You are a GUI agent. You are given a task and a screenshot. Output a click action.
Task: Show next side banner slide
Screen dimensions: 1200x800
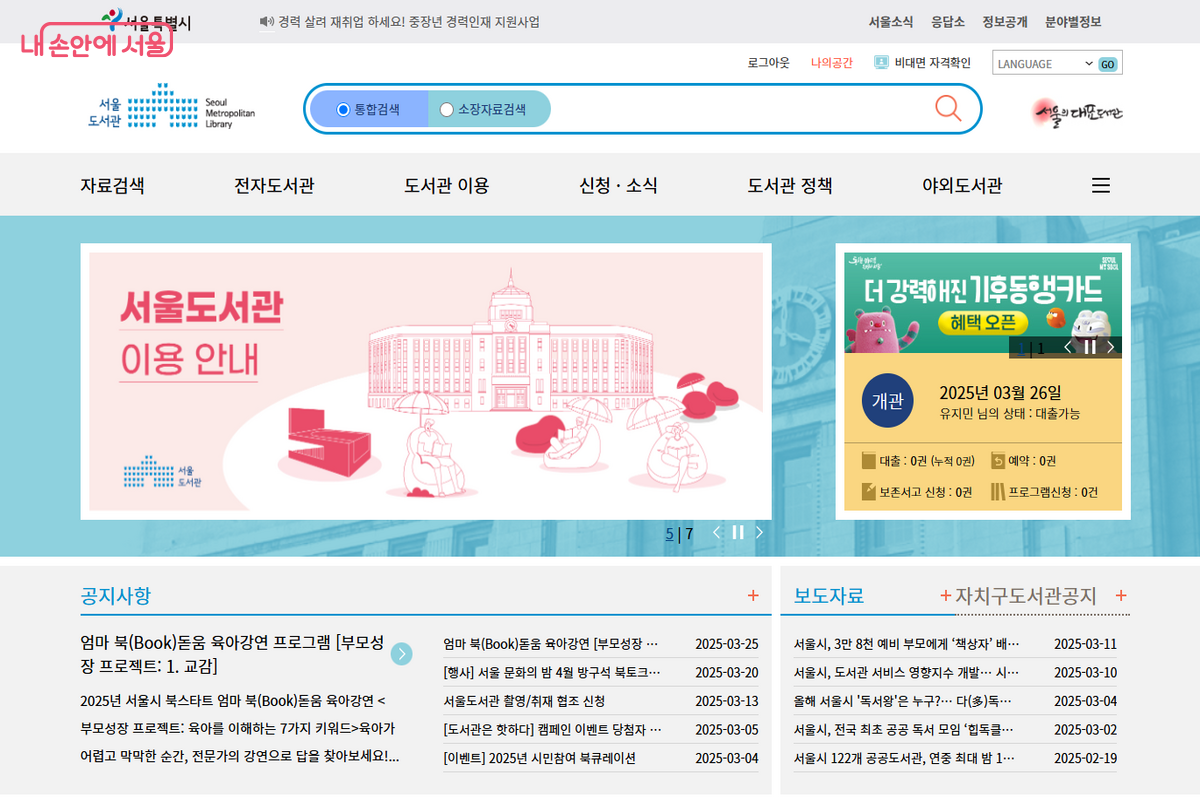point(1110,347)
